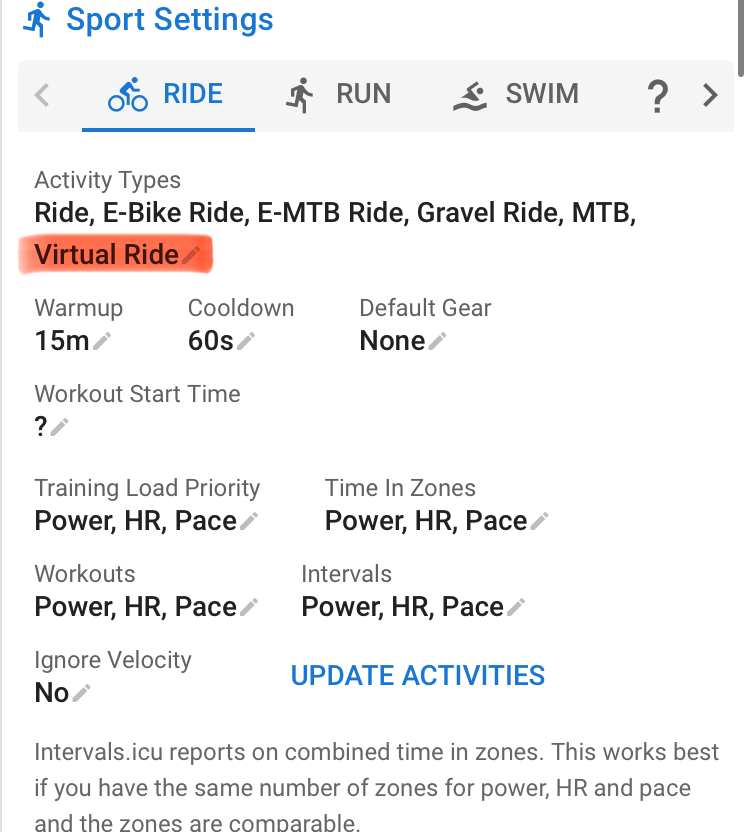The image size is (750, 832).
Task: Click the Sport Settings heading
Action: (169, 19)
